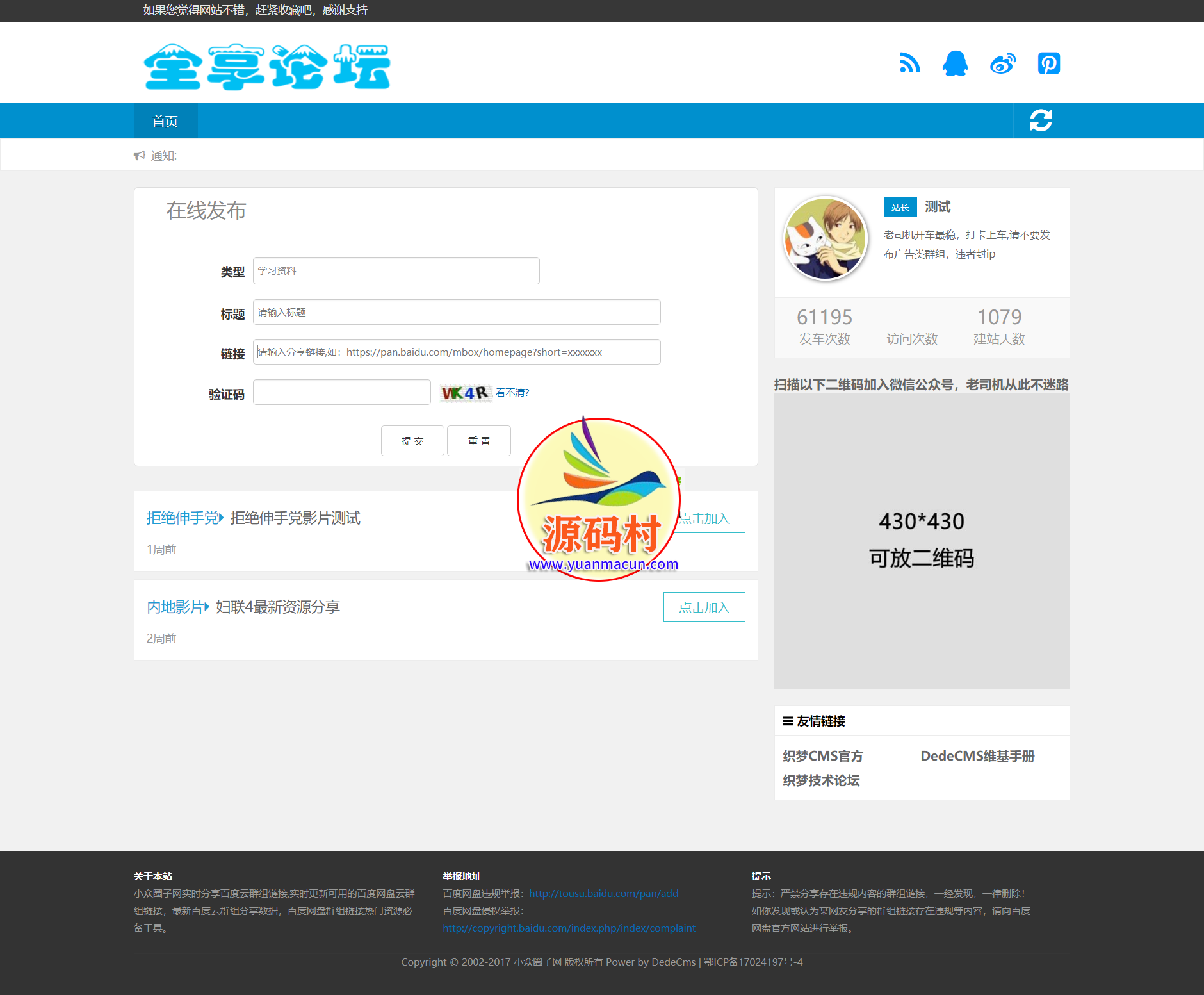Click the site logo 全享论坛

pos(267,67)
